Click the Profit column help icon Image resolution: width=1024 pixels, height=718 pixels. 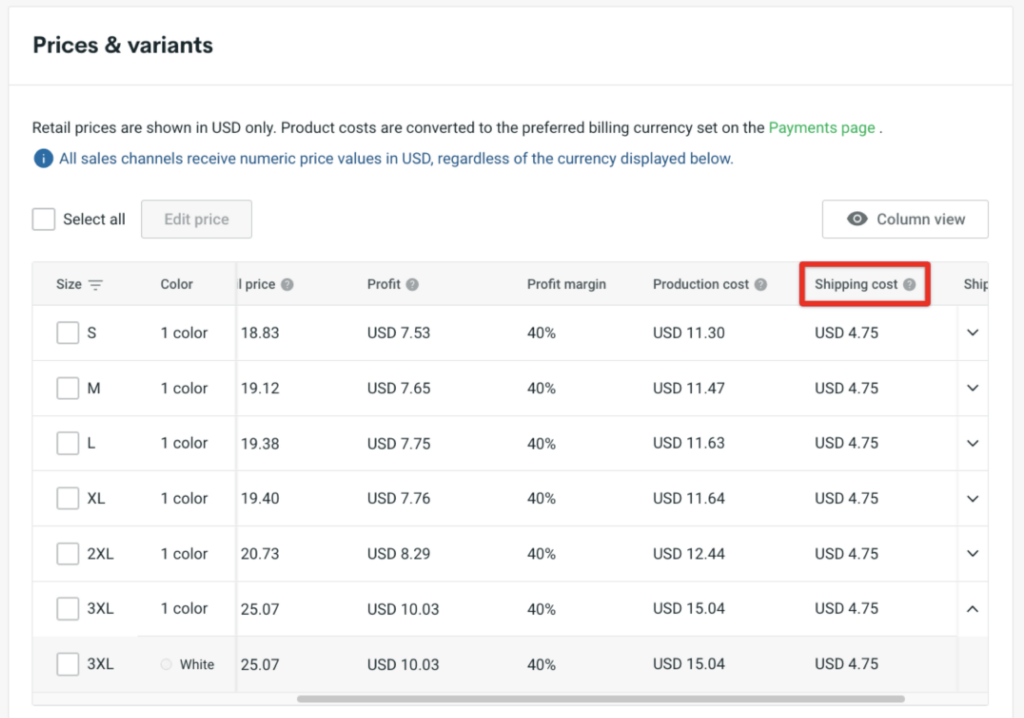[411, 284]
